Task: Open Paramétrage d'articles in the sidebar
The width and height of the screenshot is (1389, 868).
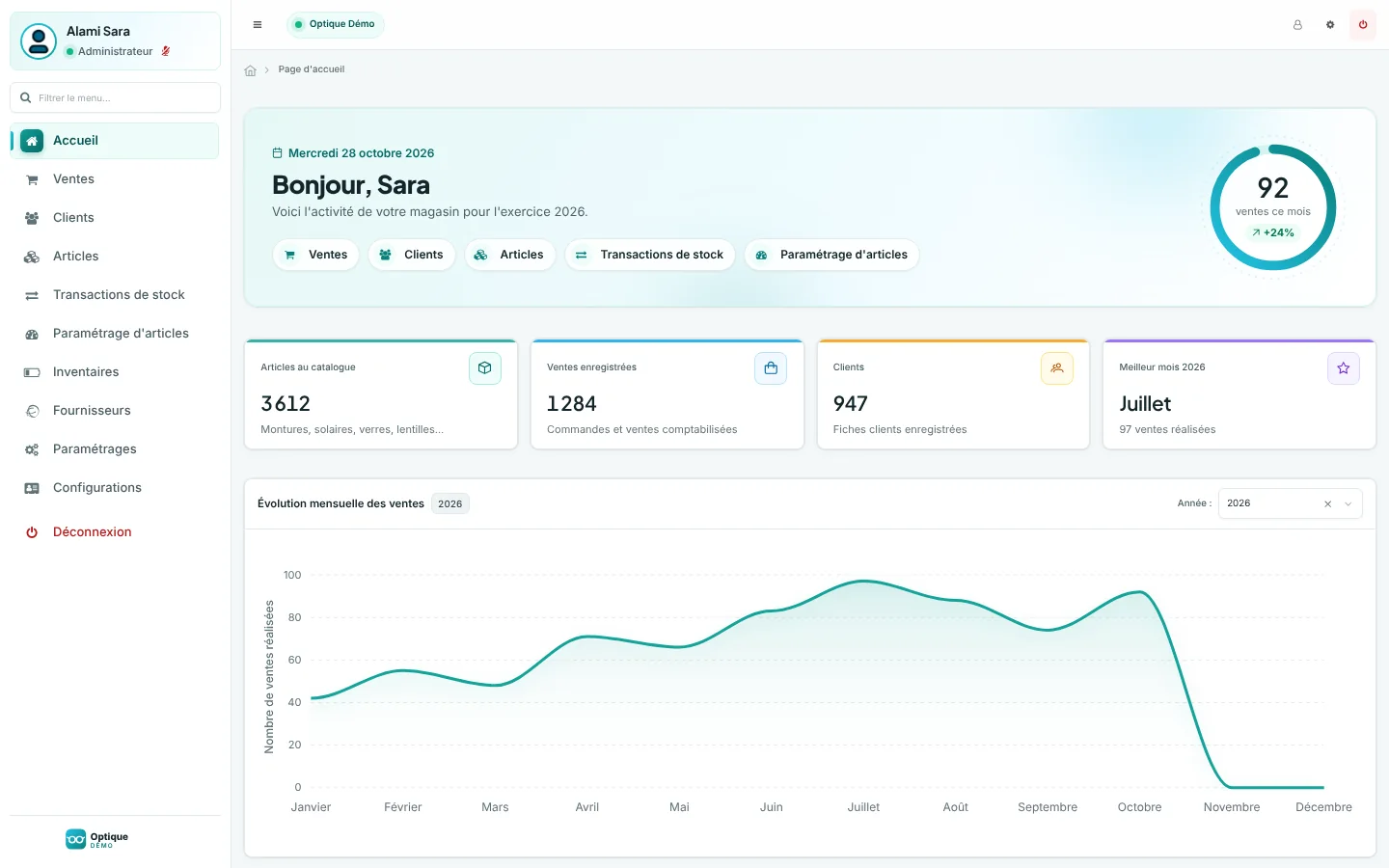Action: point(115,334)
